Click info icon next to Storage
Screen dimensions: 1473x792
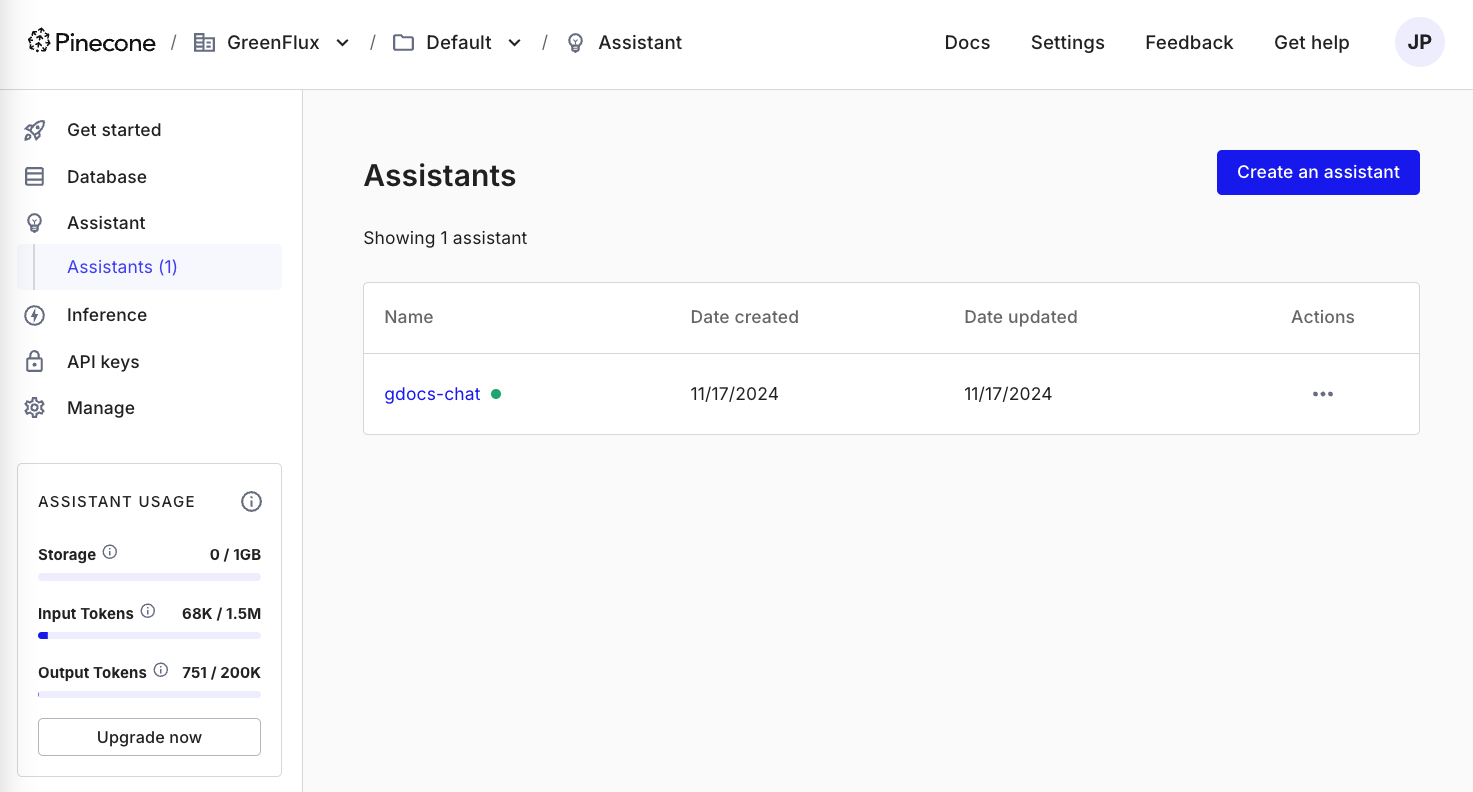click(x=110, y=552)
